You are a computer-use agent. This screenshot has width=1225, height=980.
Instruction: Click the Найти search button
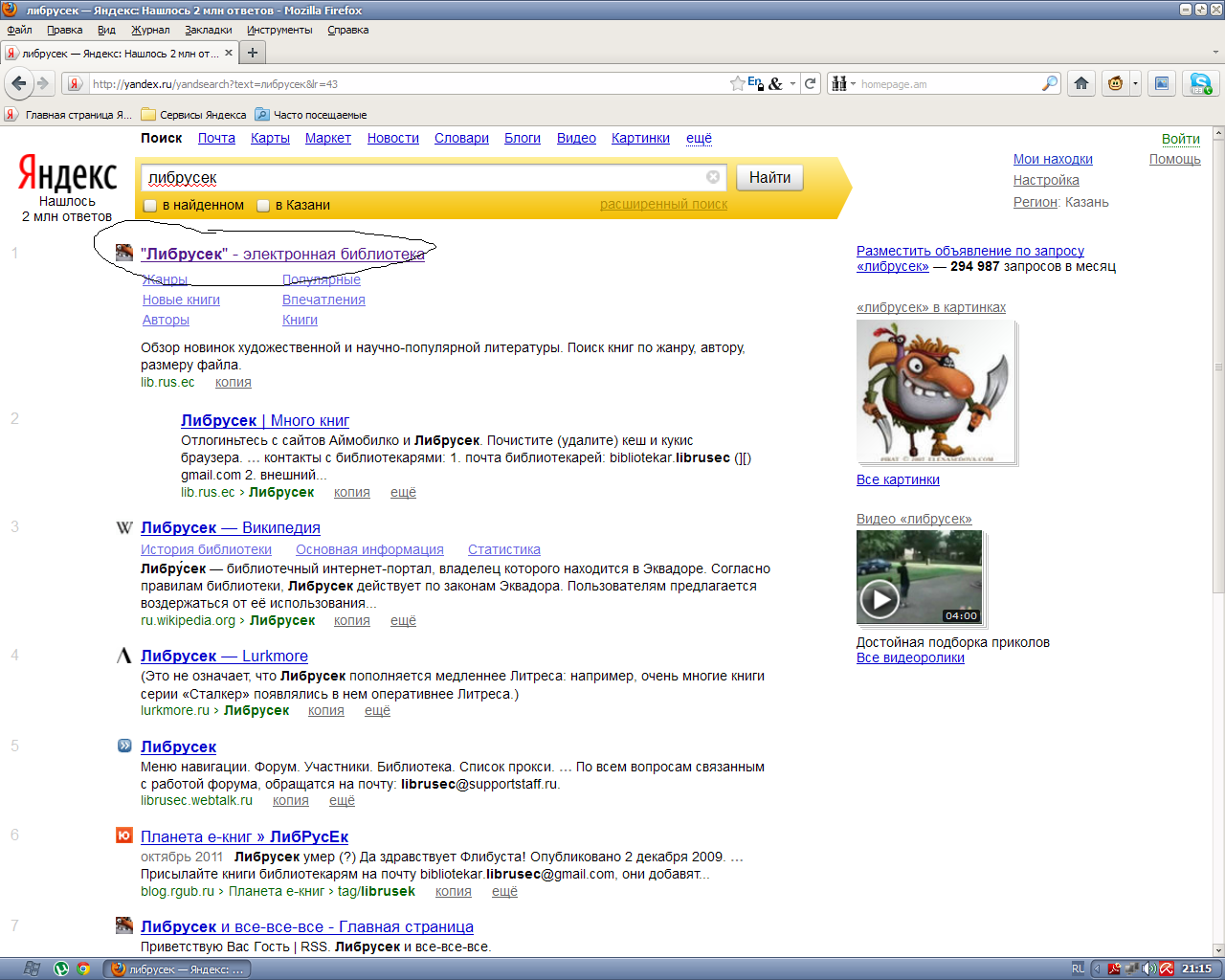[x=769, y=177]
